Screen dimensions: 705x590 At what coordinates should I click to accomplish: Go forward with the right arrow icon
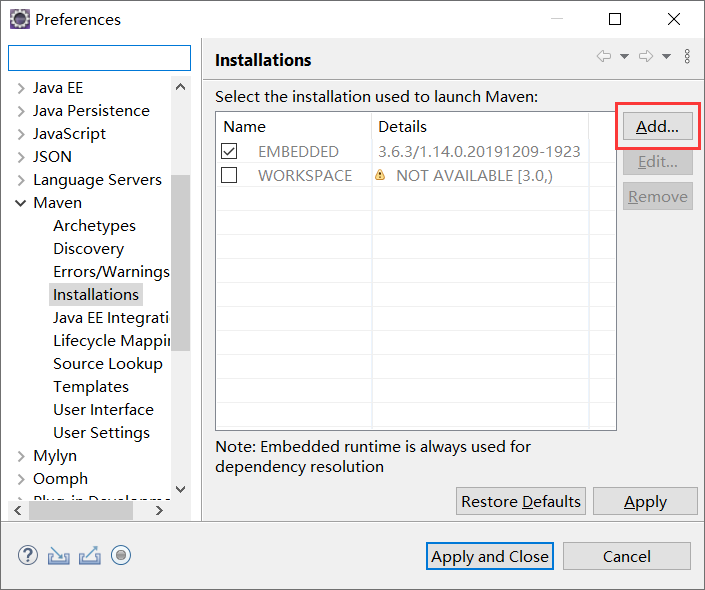coord(646,56)
